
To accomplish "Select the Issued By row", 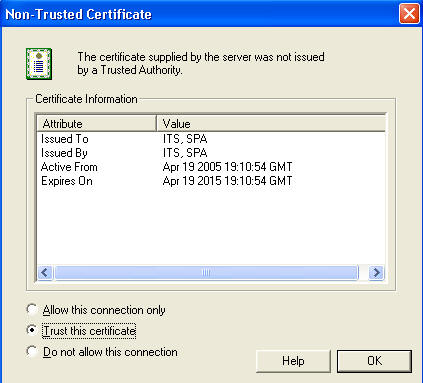I will [x=211, y=153].
